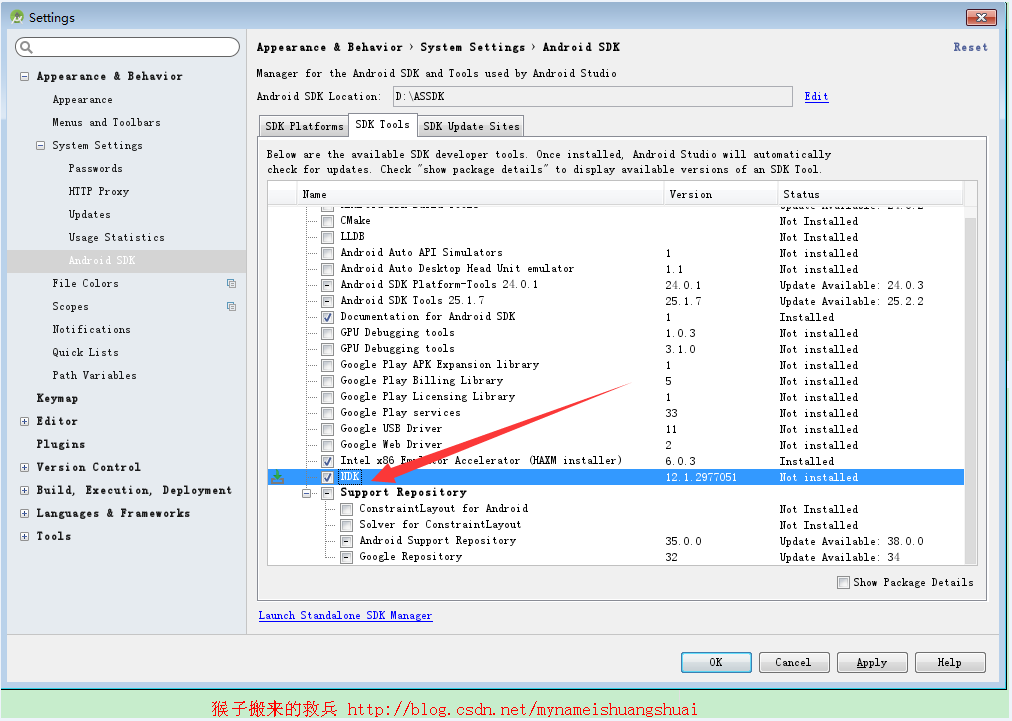Screen dimensions: 1012x721
Task: Click the OK button
Action: 716,662
